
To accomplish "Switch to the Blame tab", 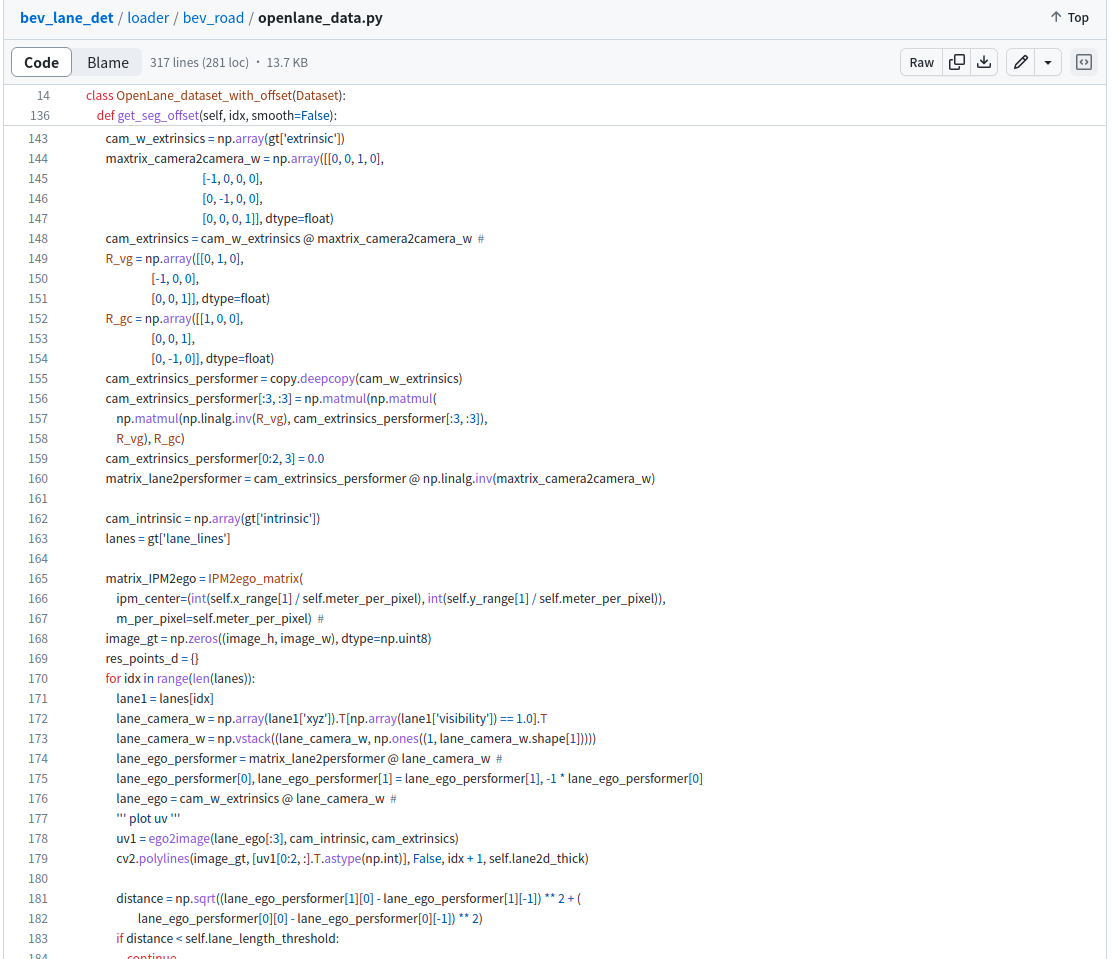I will pyautogui.click(x=107, y=62).
